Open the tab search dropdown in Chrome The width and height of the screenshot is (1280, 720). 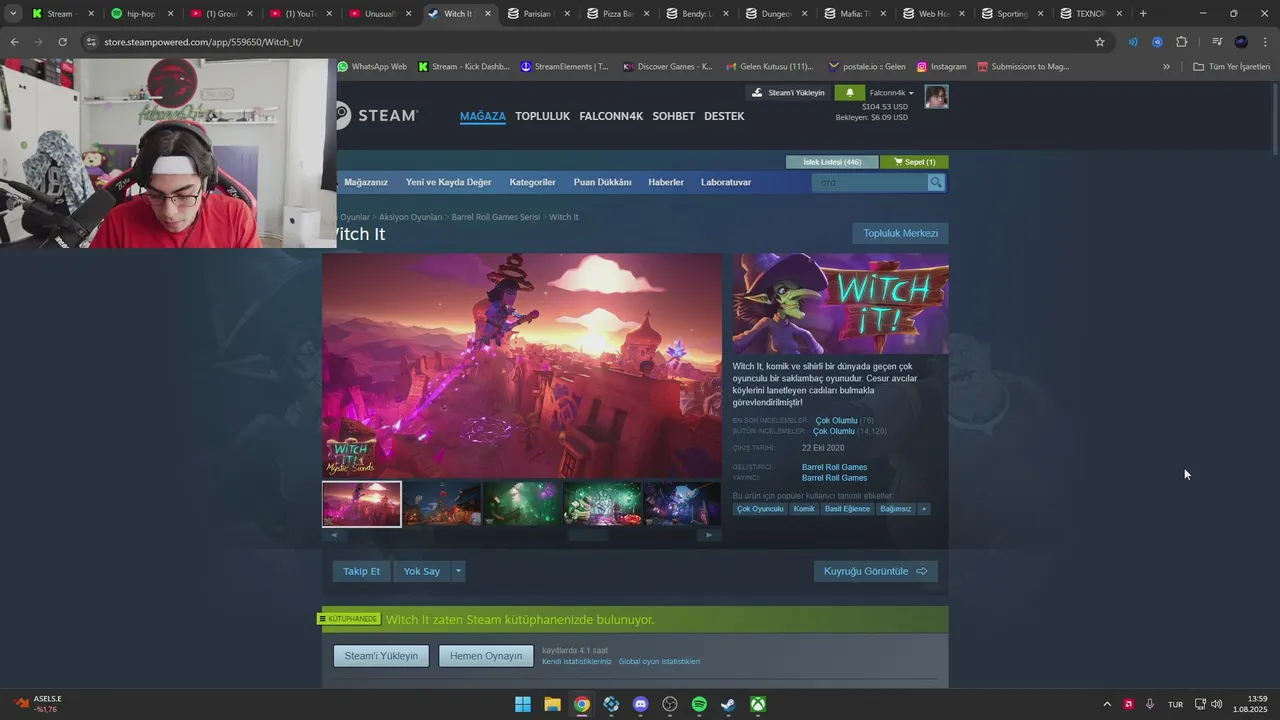pyautogui.click(x=12, y=14)
